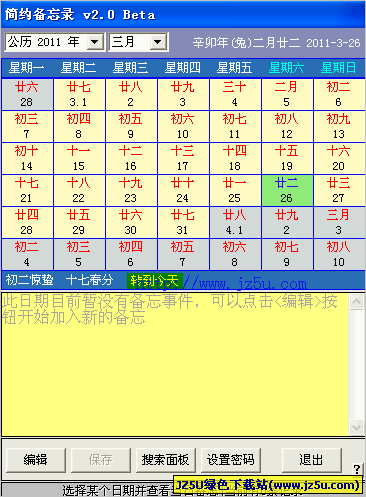Image resolution: width=366 pixels, height=497 pixels.
Task: Select March 6 cell labeled 初二
Action: (x=339, y=94)
